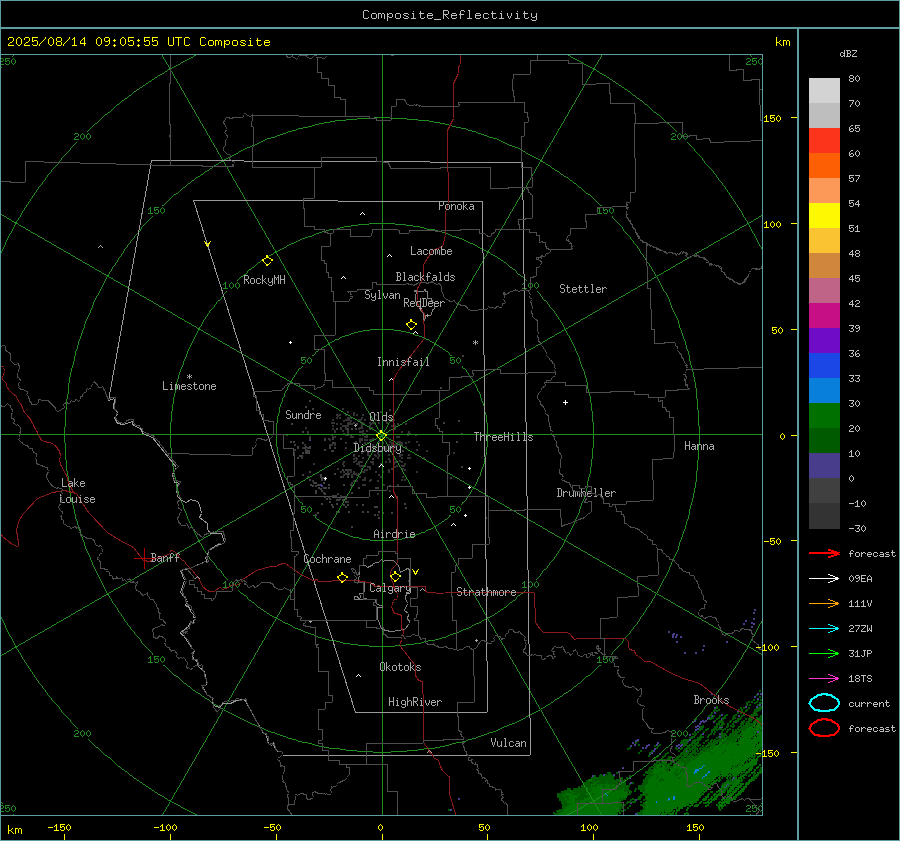Select the Lacombe city label
This screenshot has height=841, width=900.
[x=431, y=251]
